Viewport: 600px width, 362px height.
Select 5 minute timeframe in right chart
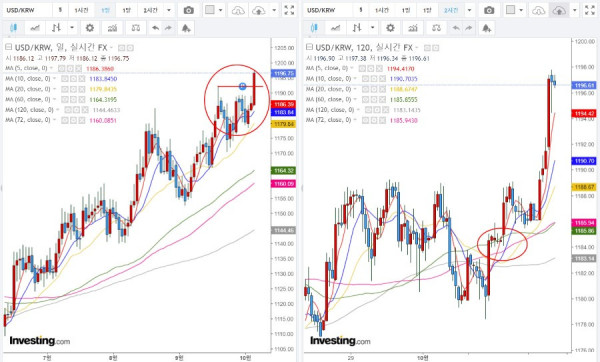(x=360, y=10)
